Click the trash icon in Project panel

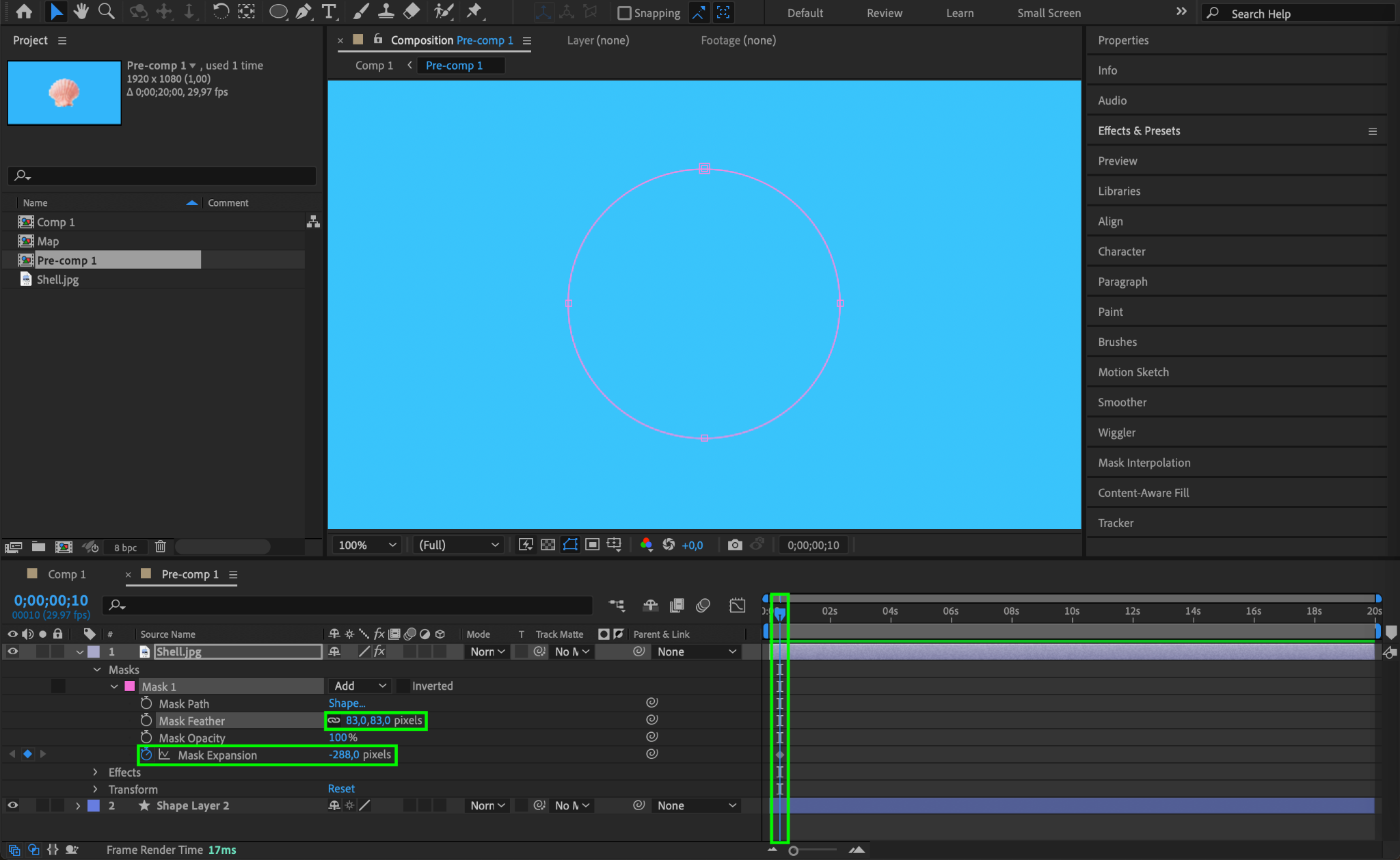click(160, 547)
